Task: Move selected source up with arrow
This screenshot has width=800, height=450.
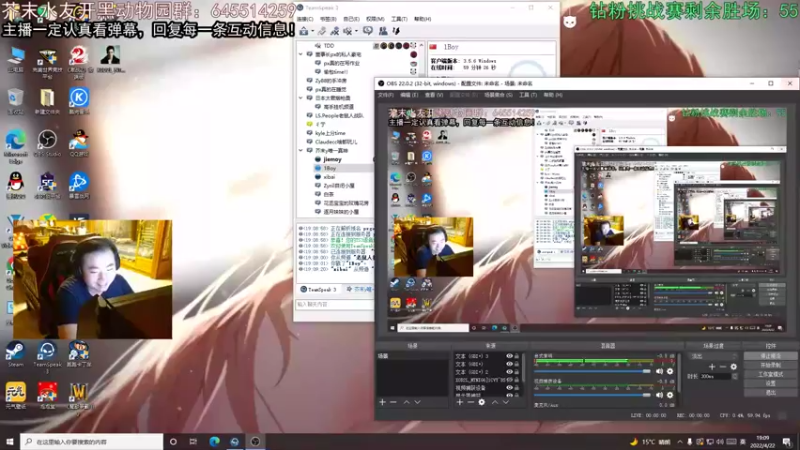Action: tap(495, 403)
